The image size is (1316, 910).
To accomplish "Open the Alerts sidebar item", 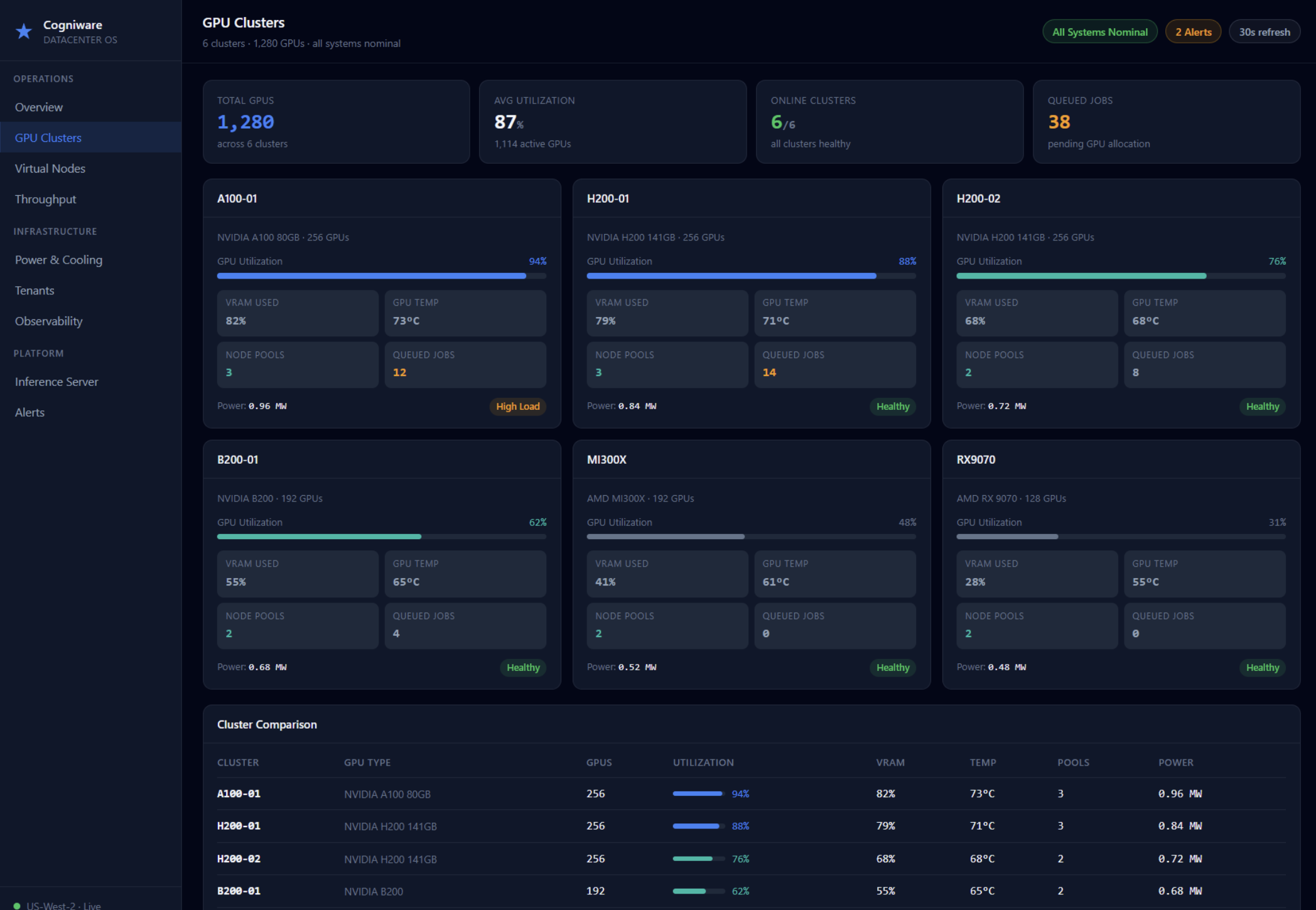I will tap(90, 412).
